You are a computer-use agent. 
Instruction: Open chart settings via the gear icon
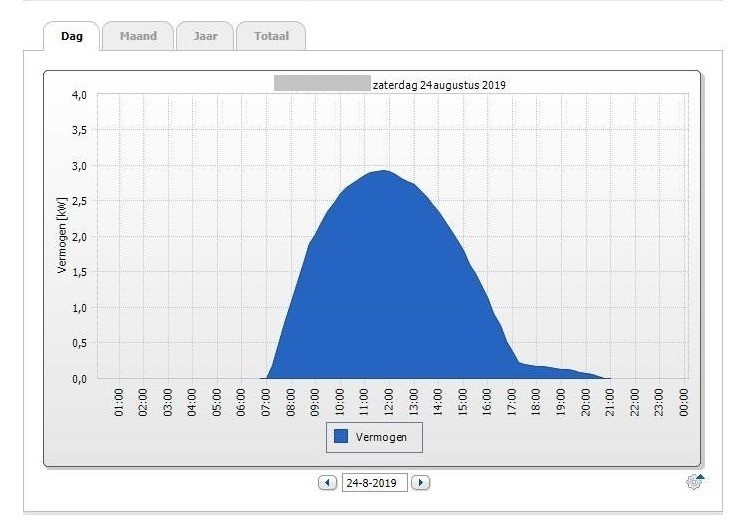tap(695, 482)
